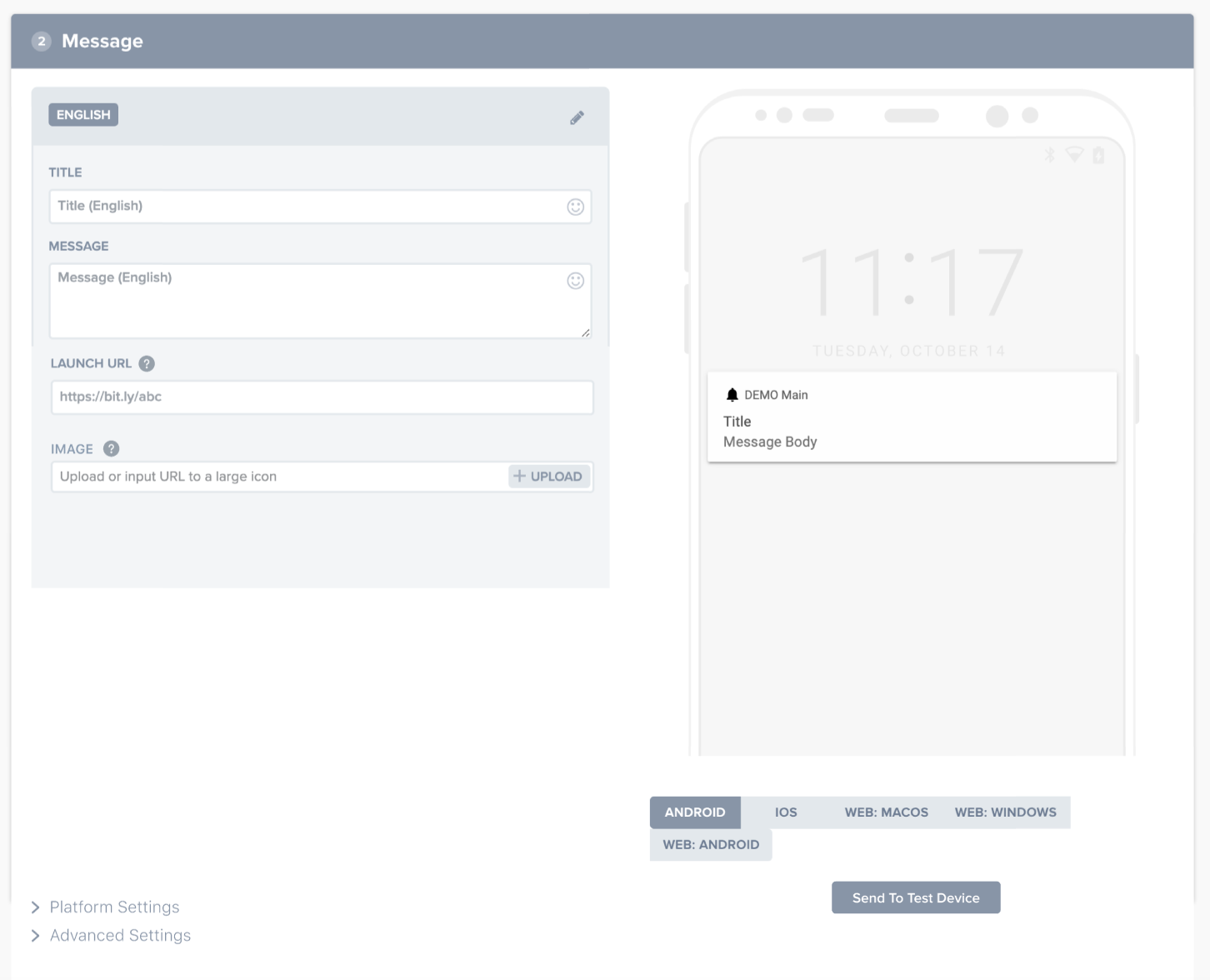Click the Launch URL input field

322,397
